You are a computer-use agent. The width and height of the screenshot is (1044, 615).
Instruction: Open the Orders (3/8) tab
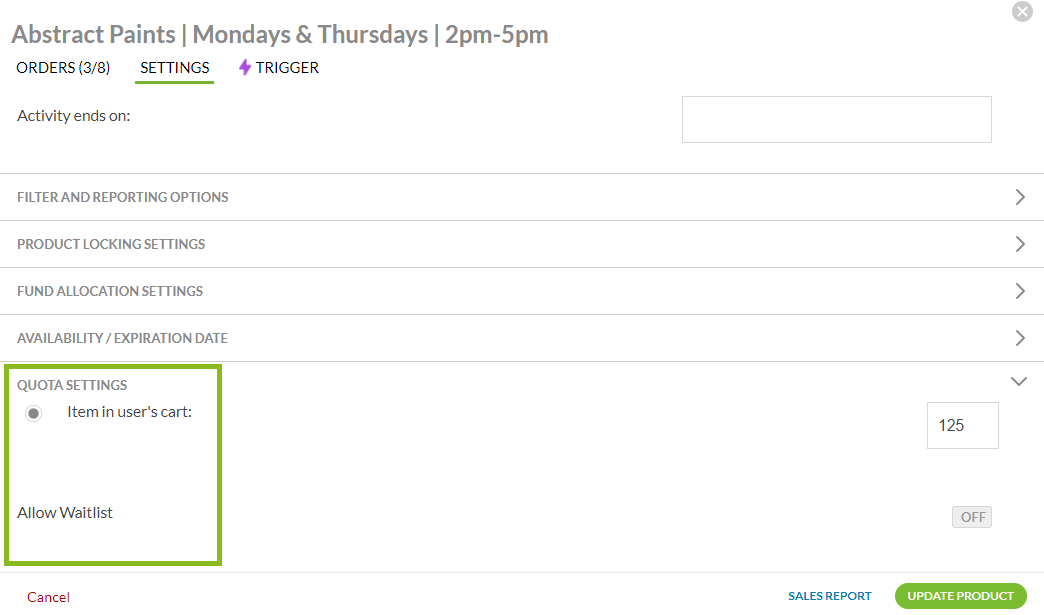click(63, 68)
